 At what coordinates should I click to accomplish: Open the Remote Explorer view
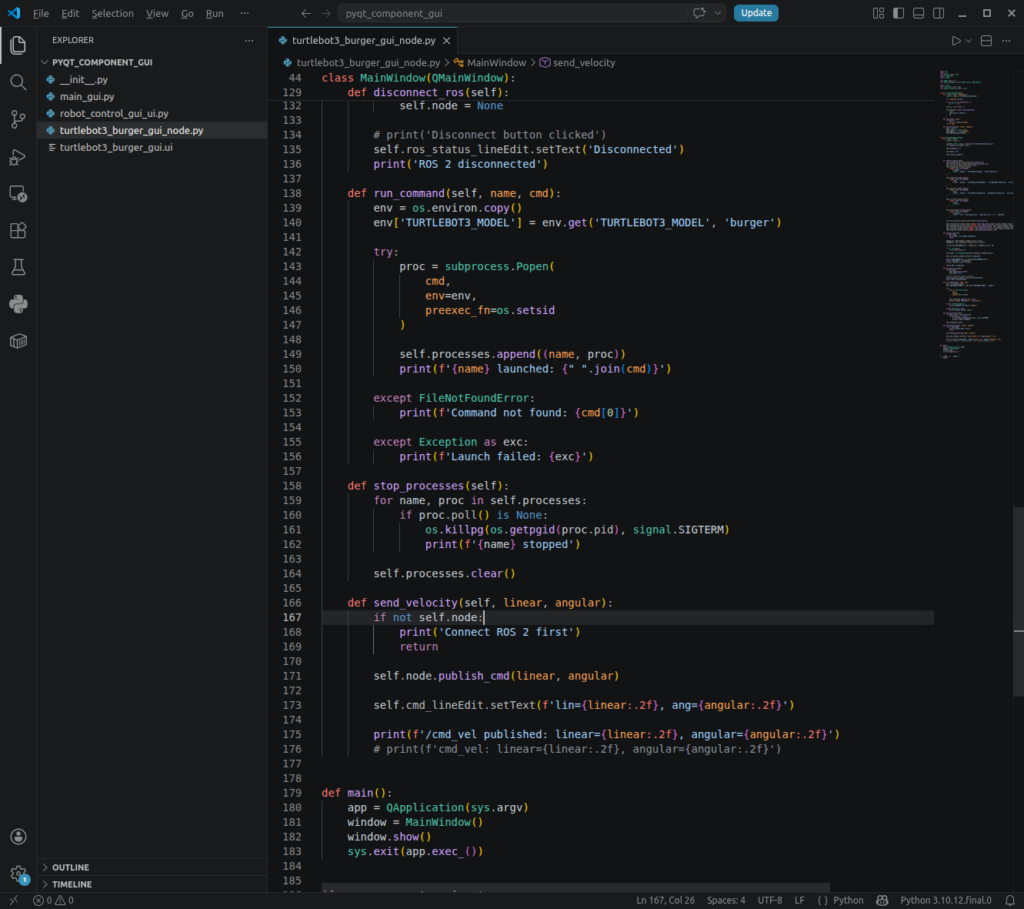click(x=18, y=194)
